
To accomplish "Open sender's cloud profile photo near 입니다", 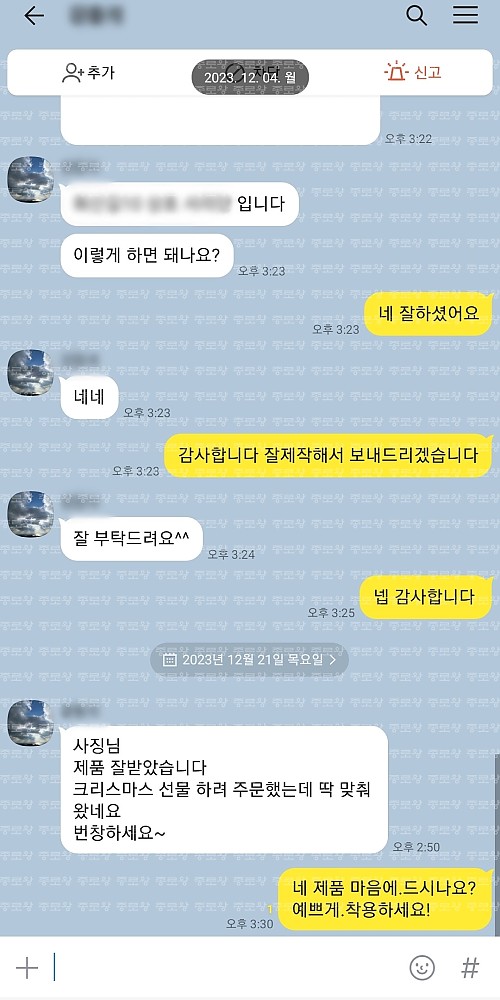I will (x=30, y=179).
